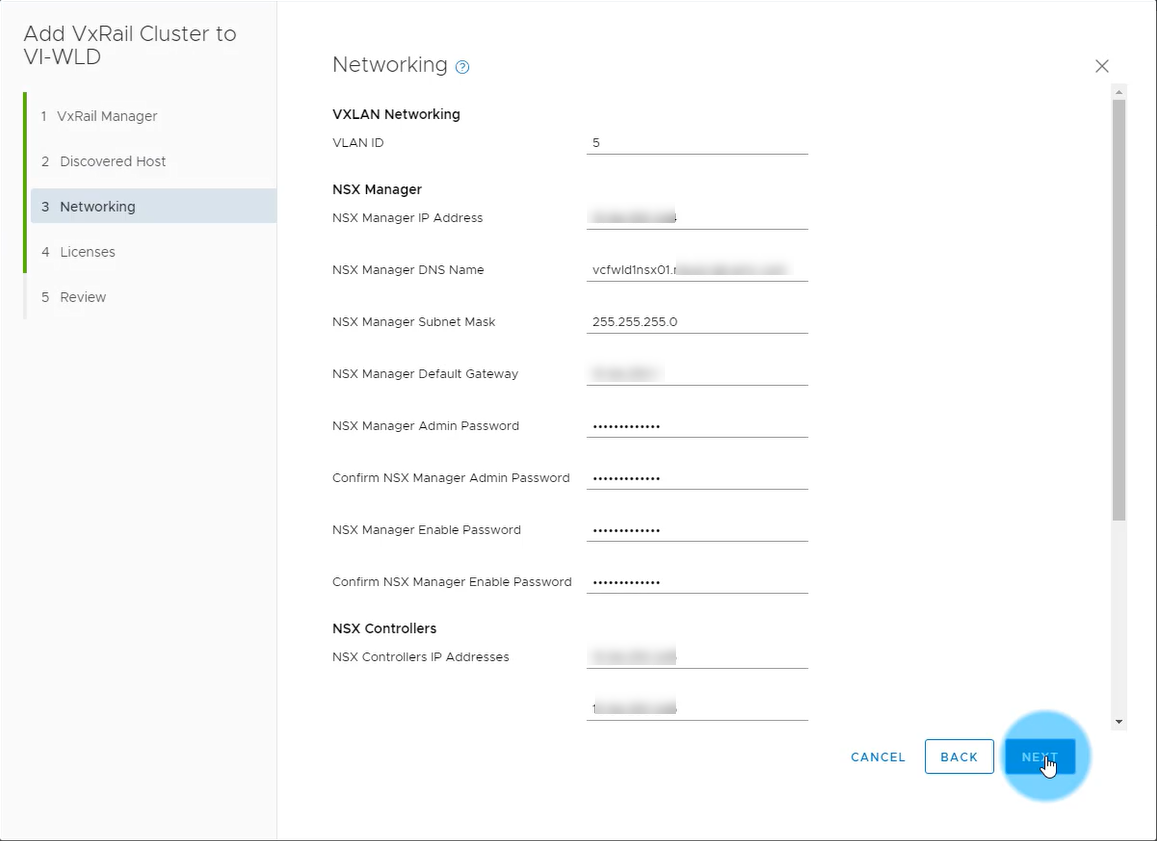The width and height of the screenshot is (1157, 841).
Task: Close the Add VxRail Cluster dialog
Action: tap(1101, 66)
